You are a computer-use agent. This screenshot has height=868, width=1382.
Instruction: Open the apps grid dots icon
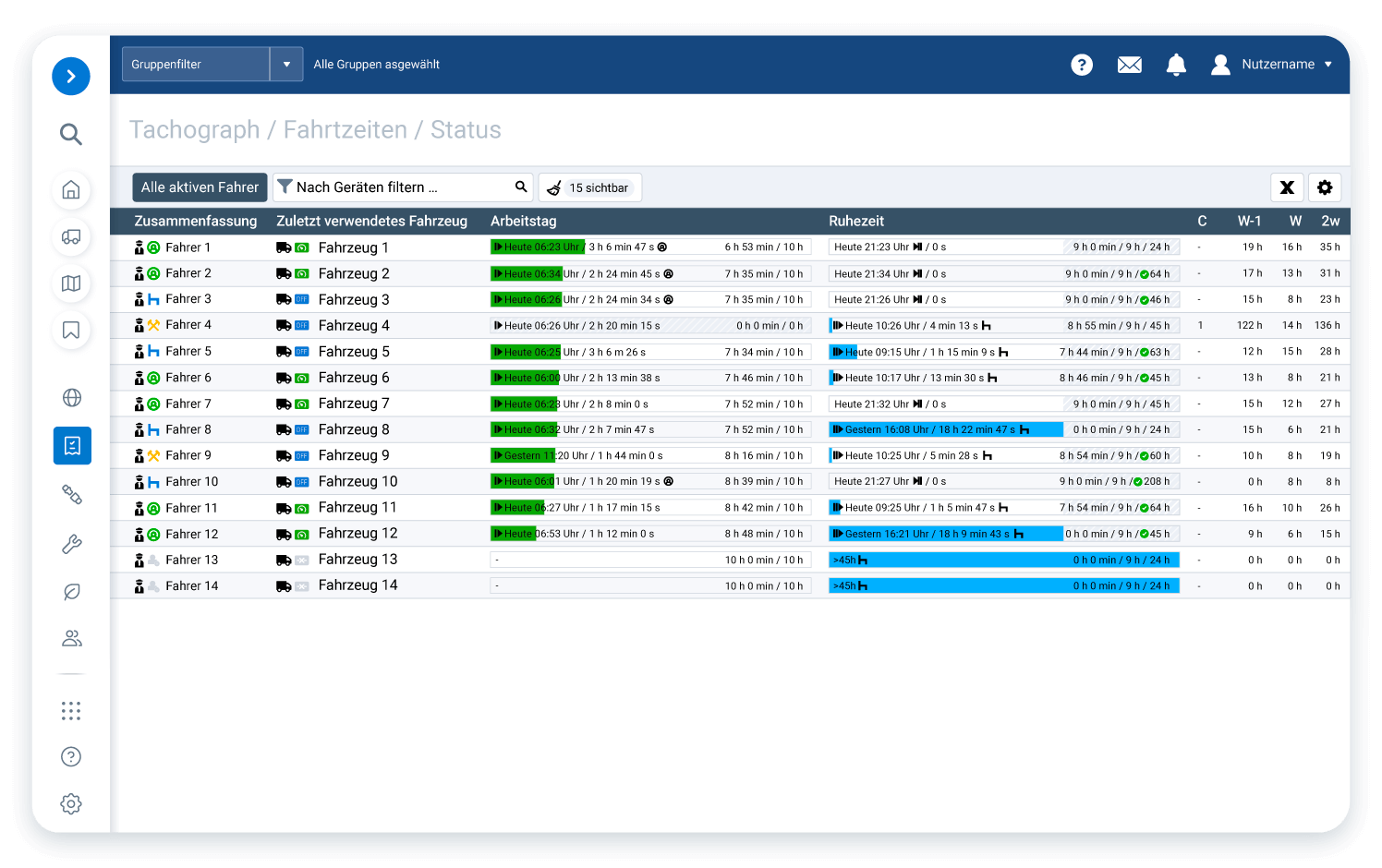tap(71, 710)
